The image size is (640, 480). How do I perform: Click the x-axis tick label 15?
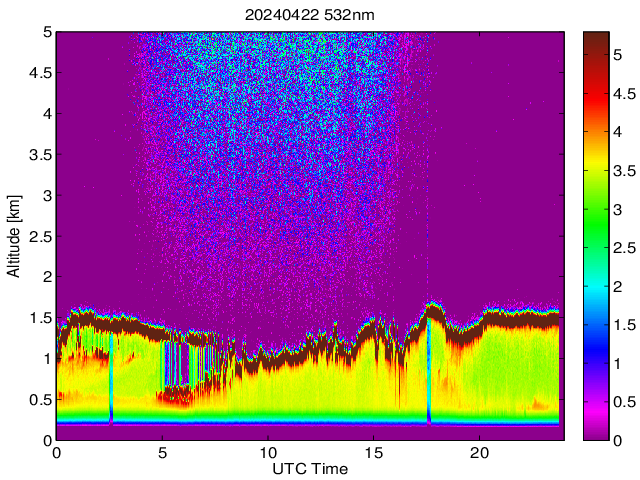click(373, 452)
